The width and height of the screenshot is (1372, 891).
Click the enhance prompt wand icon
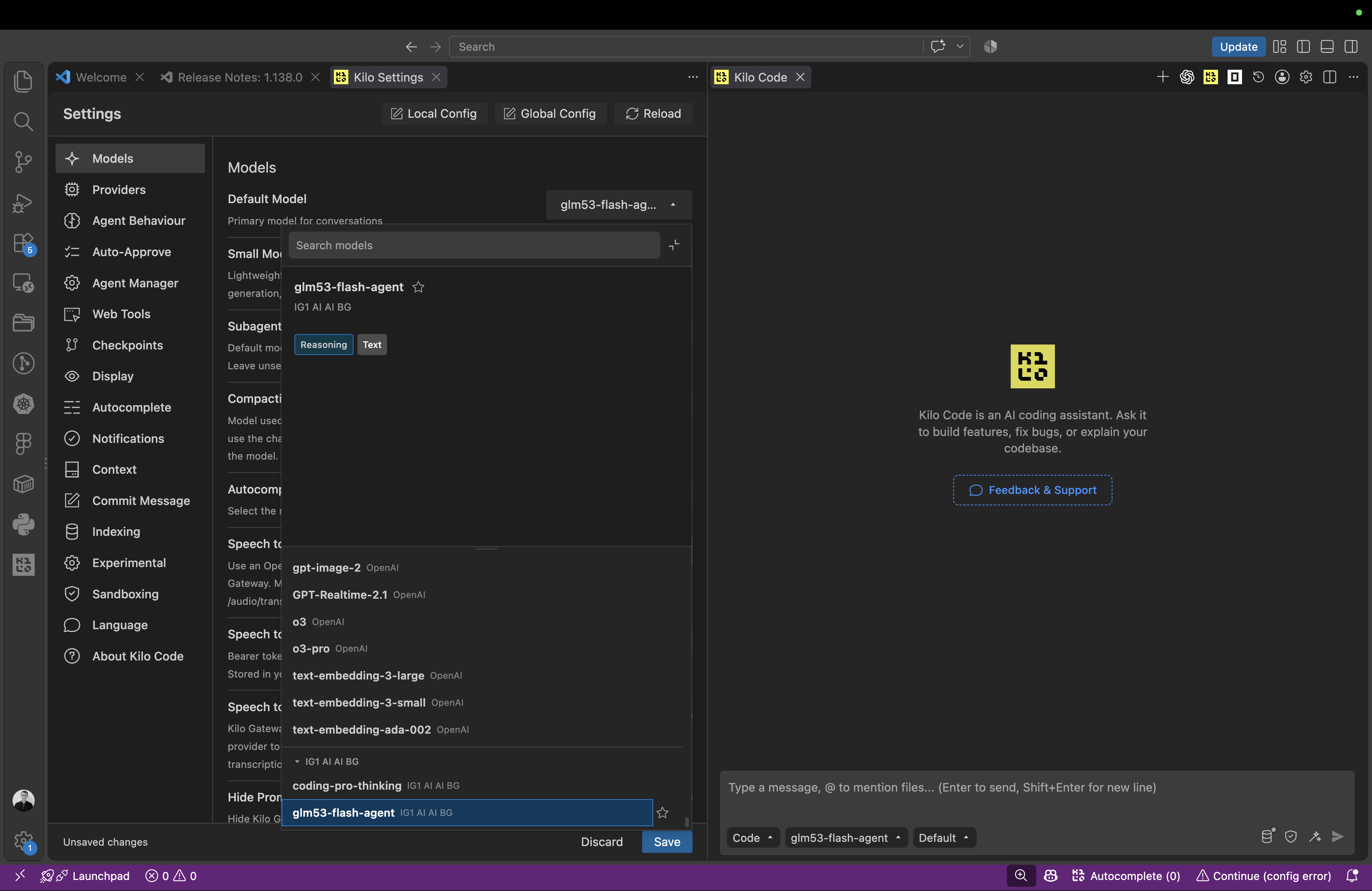(x=1314, y=837)
